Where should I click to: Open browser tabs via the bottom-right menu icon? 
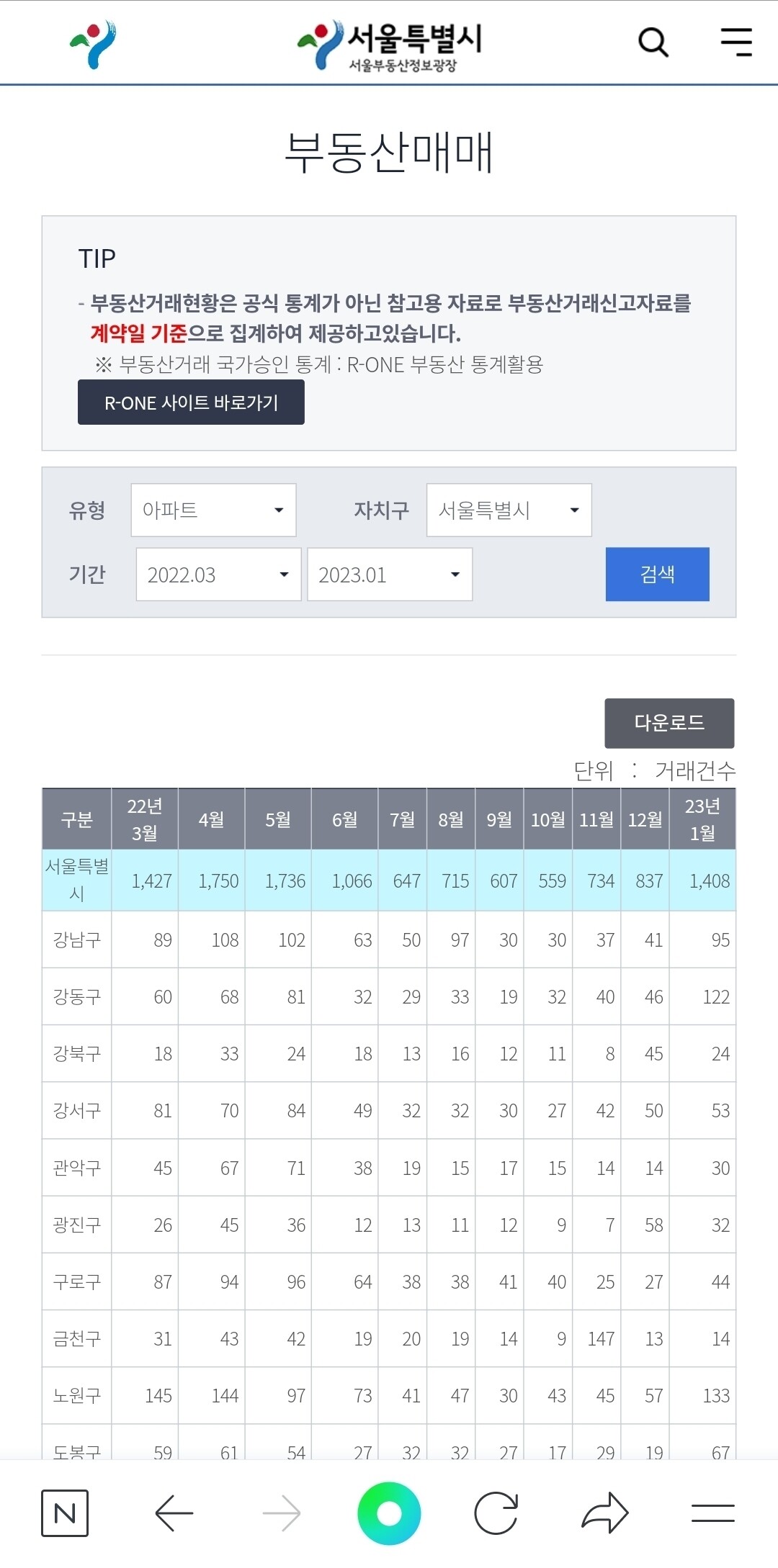[712, 1513]
